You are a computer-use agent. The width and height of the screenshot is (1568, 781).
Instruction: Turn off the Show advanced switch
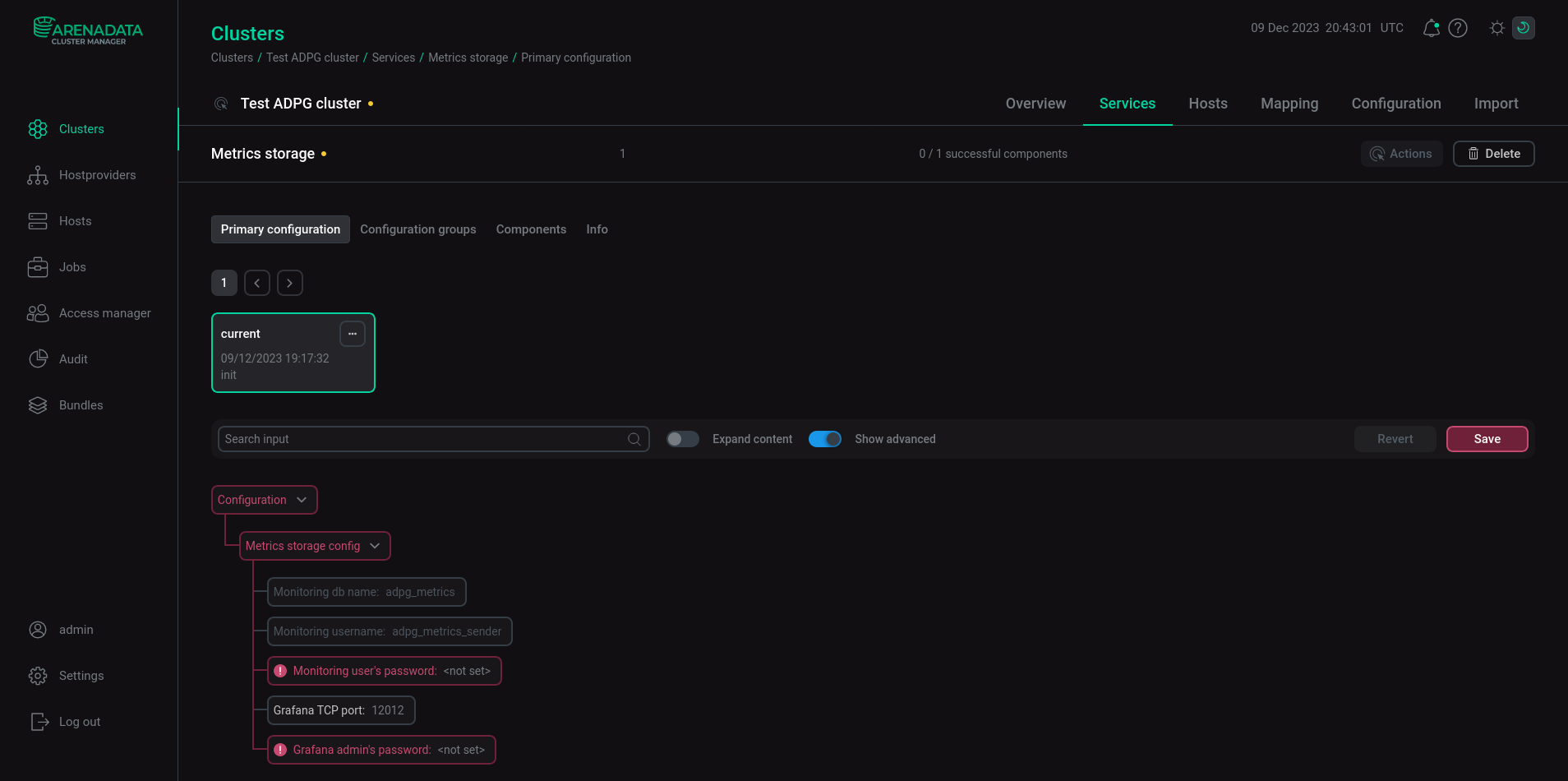825,439
